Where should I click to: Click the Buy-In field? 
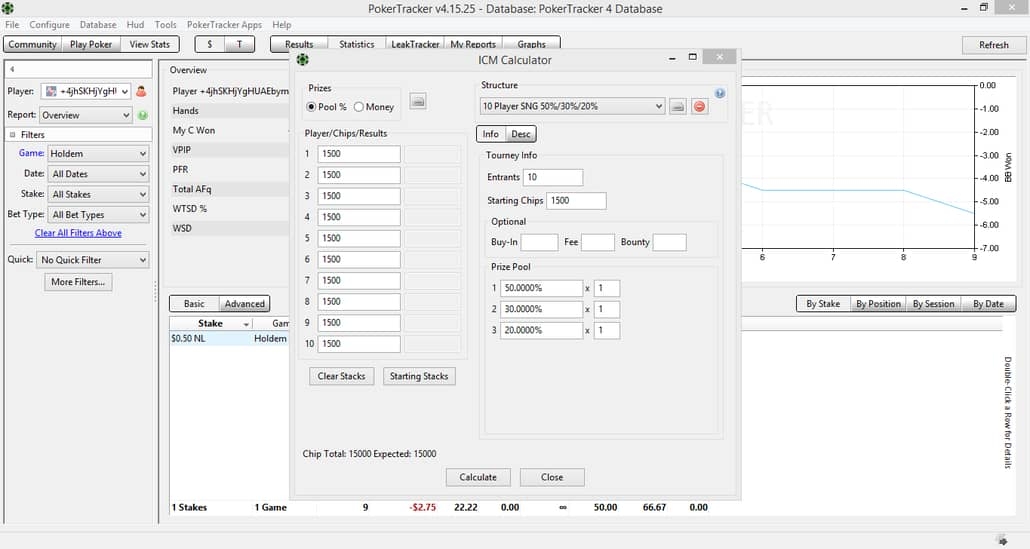pyautogui.click(x=539, y=242)
